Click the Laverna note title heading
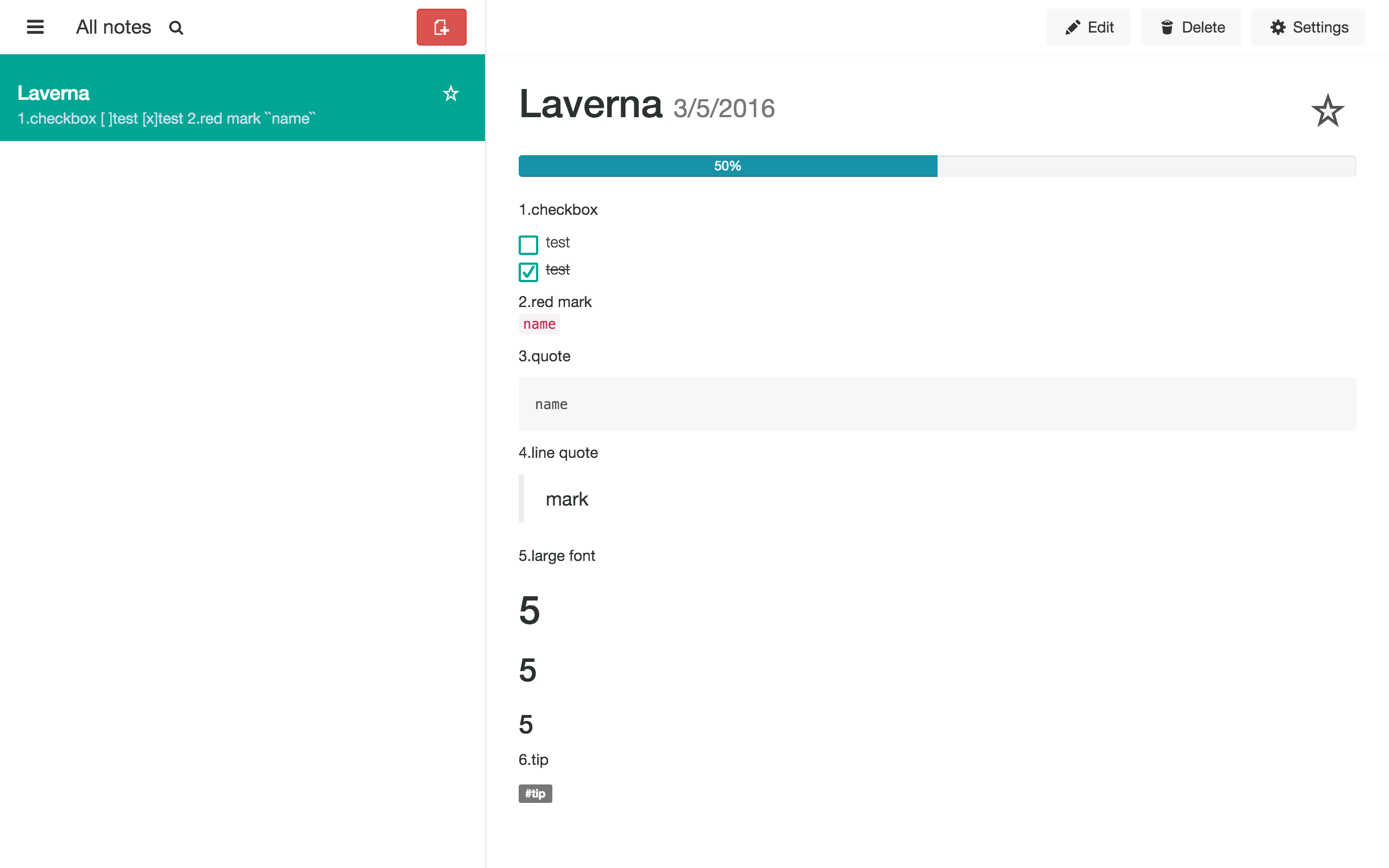The height and width of the screenshot is (868, 1389). coord(591,105)
